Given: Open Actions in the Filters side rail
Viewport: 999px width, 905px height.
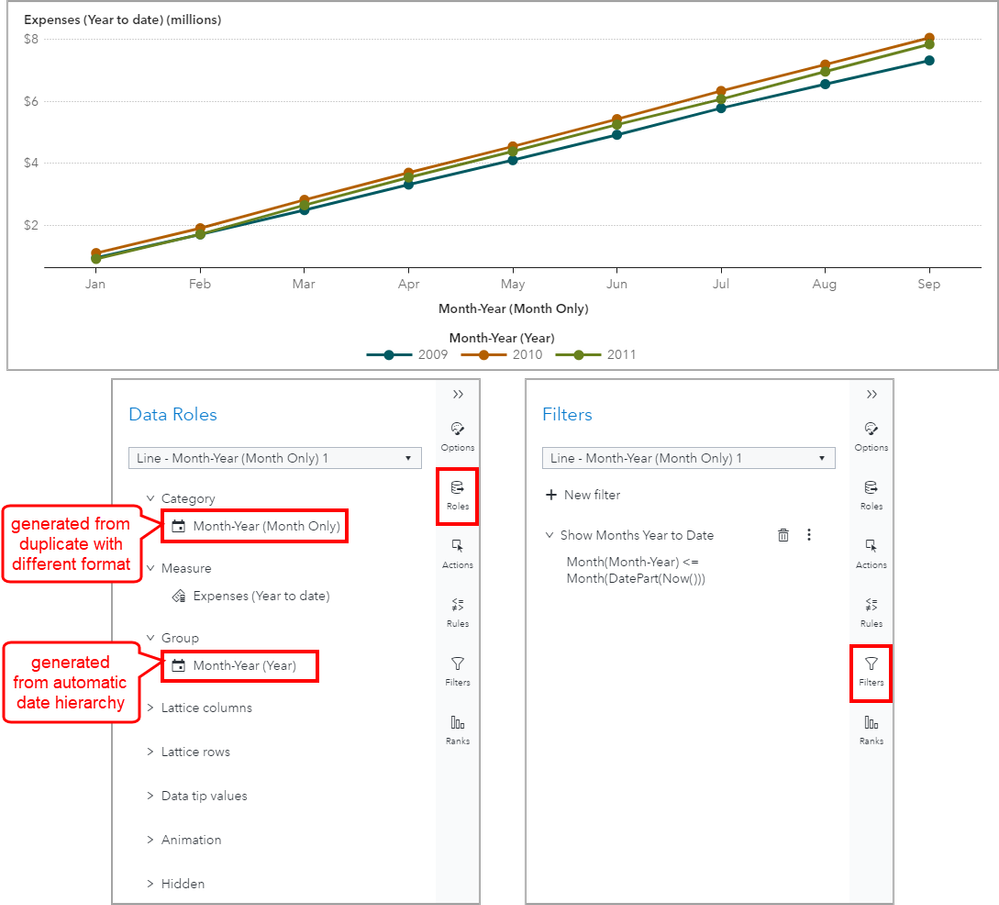Looking at the screenshot, I should (x=871, y=554).
